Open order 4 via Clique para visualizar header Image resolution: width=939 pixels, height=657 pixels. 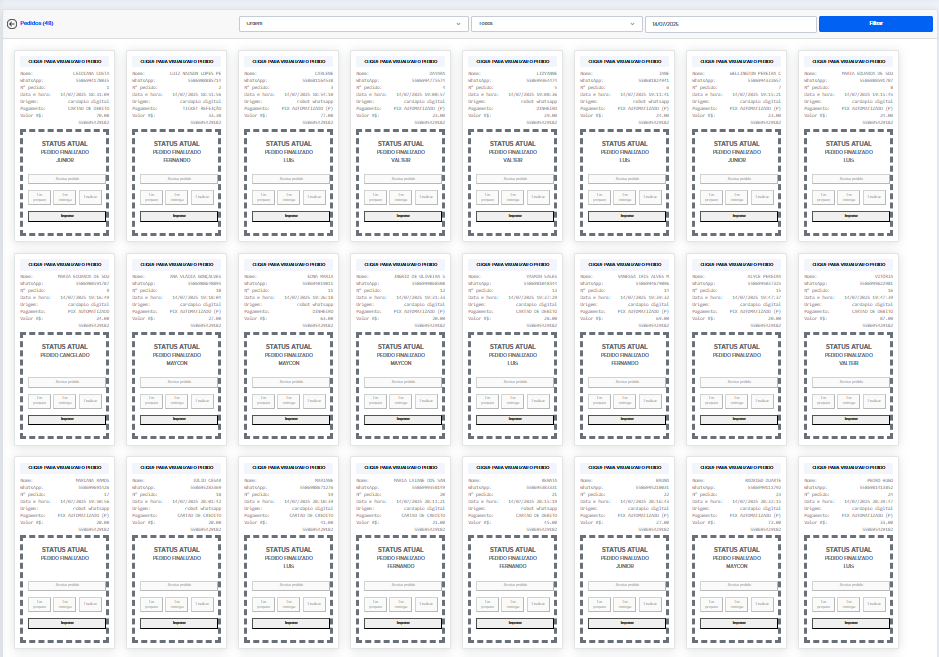pyautogui.click(x=401, y=61)
